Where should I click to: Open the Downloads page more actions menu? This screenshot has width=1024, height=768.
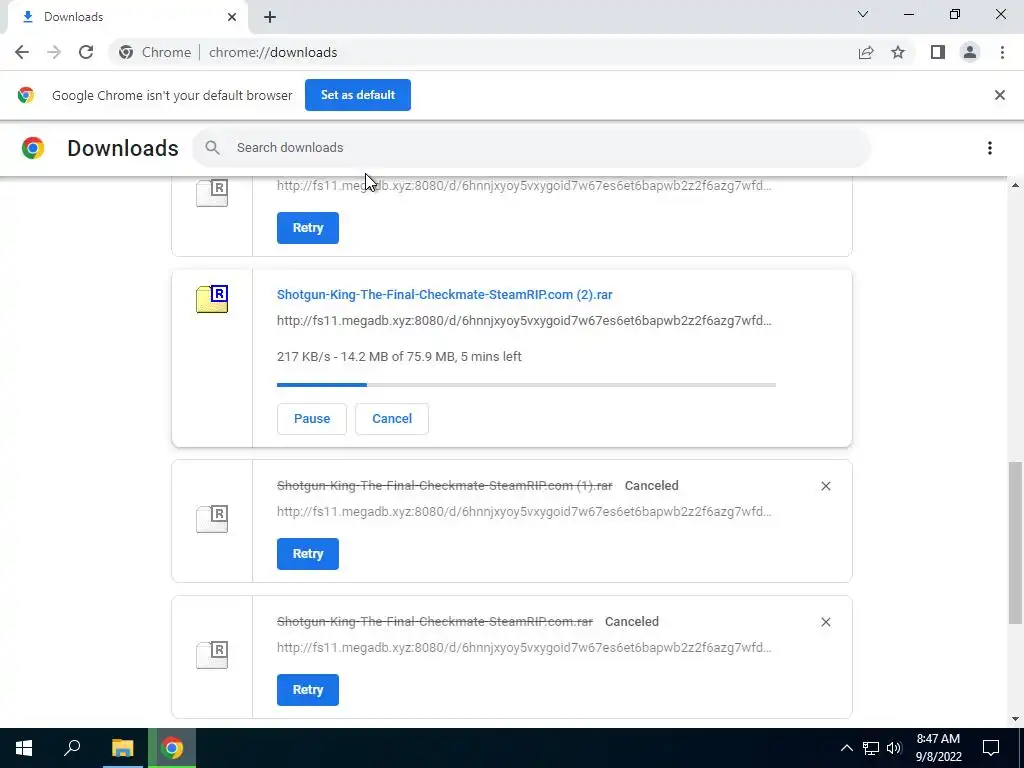tap(990, 148)
